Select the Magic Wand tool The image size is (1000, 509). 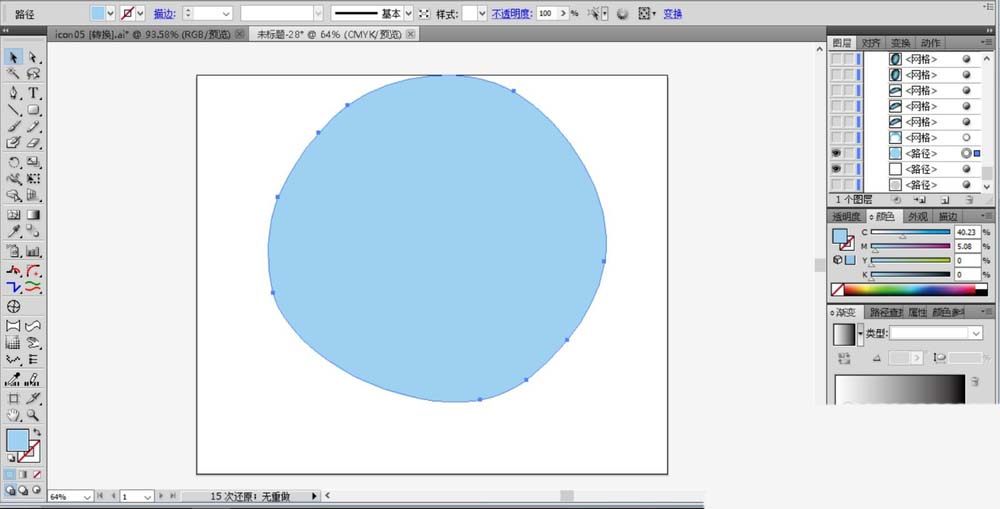click(13, 75)
